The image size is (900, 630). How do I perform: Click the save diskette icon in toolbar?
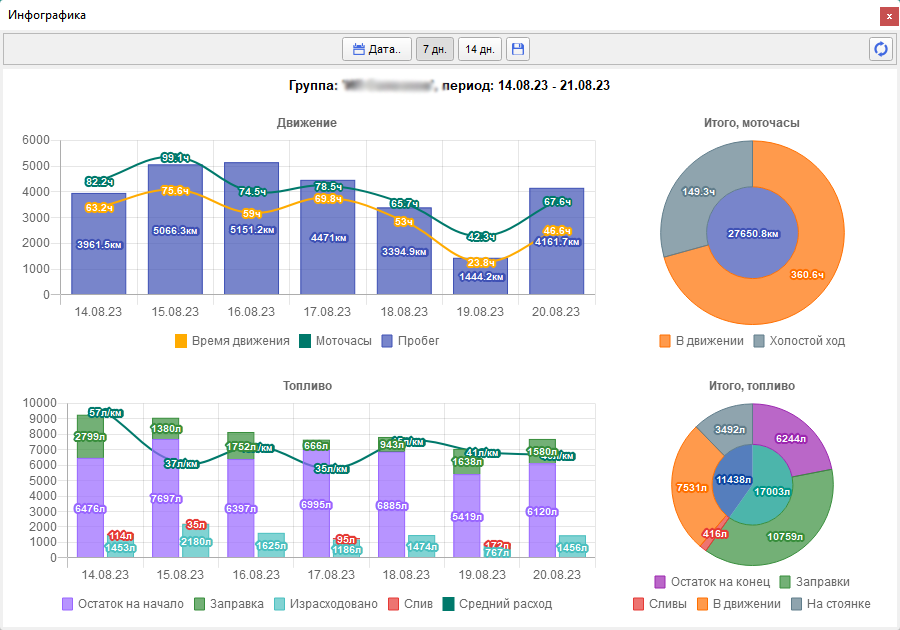(x=517, y=49)
